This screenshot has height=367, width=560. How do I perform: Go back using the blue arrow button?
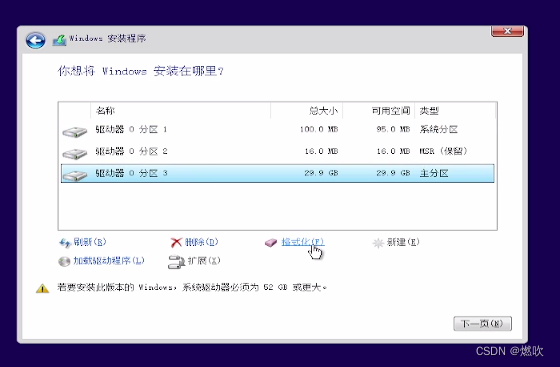click(35, 40)
